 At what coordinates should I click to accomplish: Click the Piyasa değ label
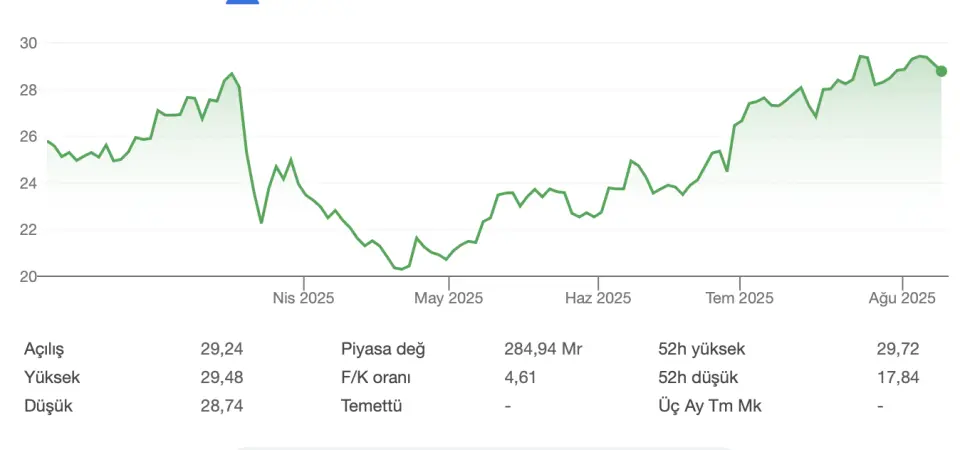(x=383, y=350)
